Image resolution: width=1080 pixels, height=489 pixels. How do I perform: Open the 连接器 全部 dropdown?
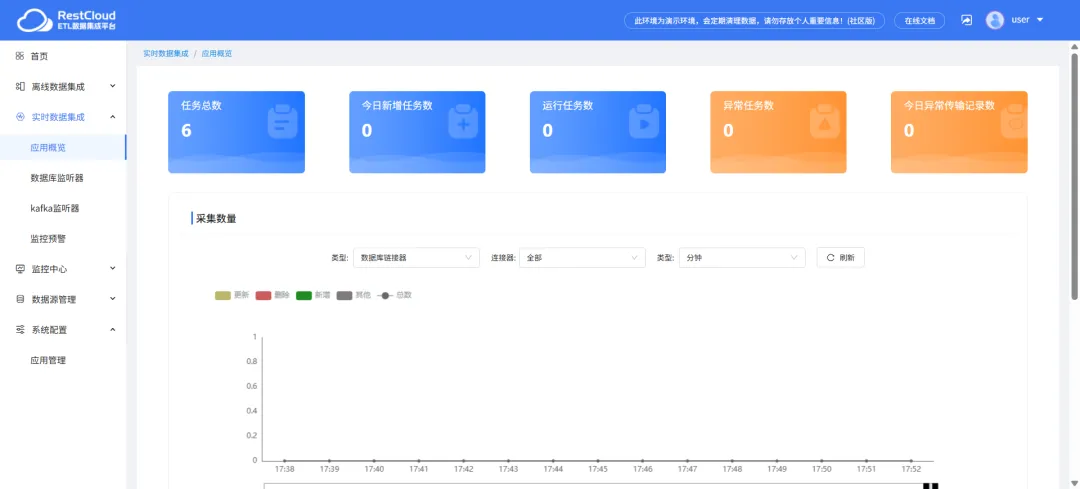582,258
